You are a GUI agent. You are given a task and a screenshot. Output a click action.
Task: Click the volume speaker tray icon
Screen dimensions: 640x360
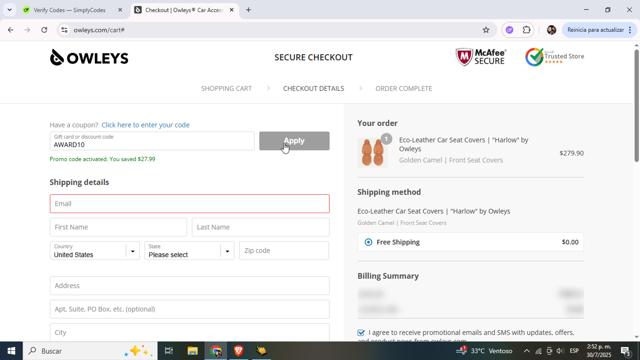point(560,351)
